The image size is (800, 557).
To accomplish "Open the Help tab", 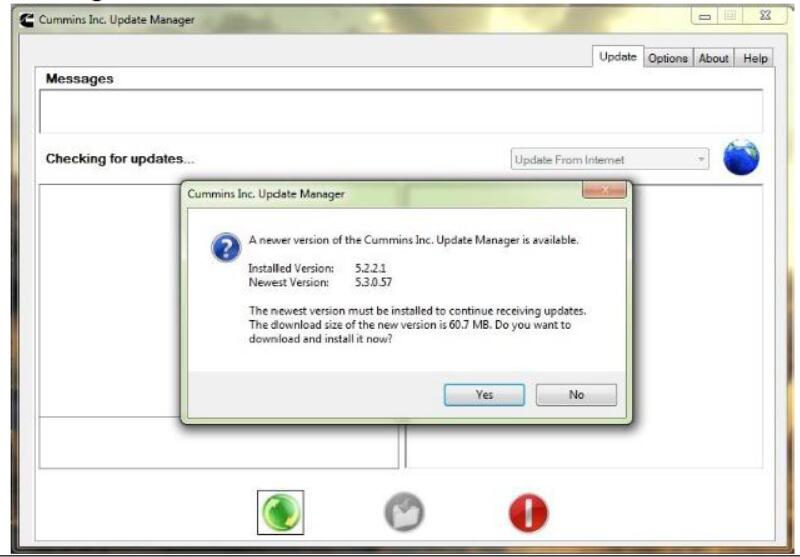I will (x=755, y=59).
